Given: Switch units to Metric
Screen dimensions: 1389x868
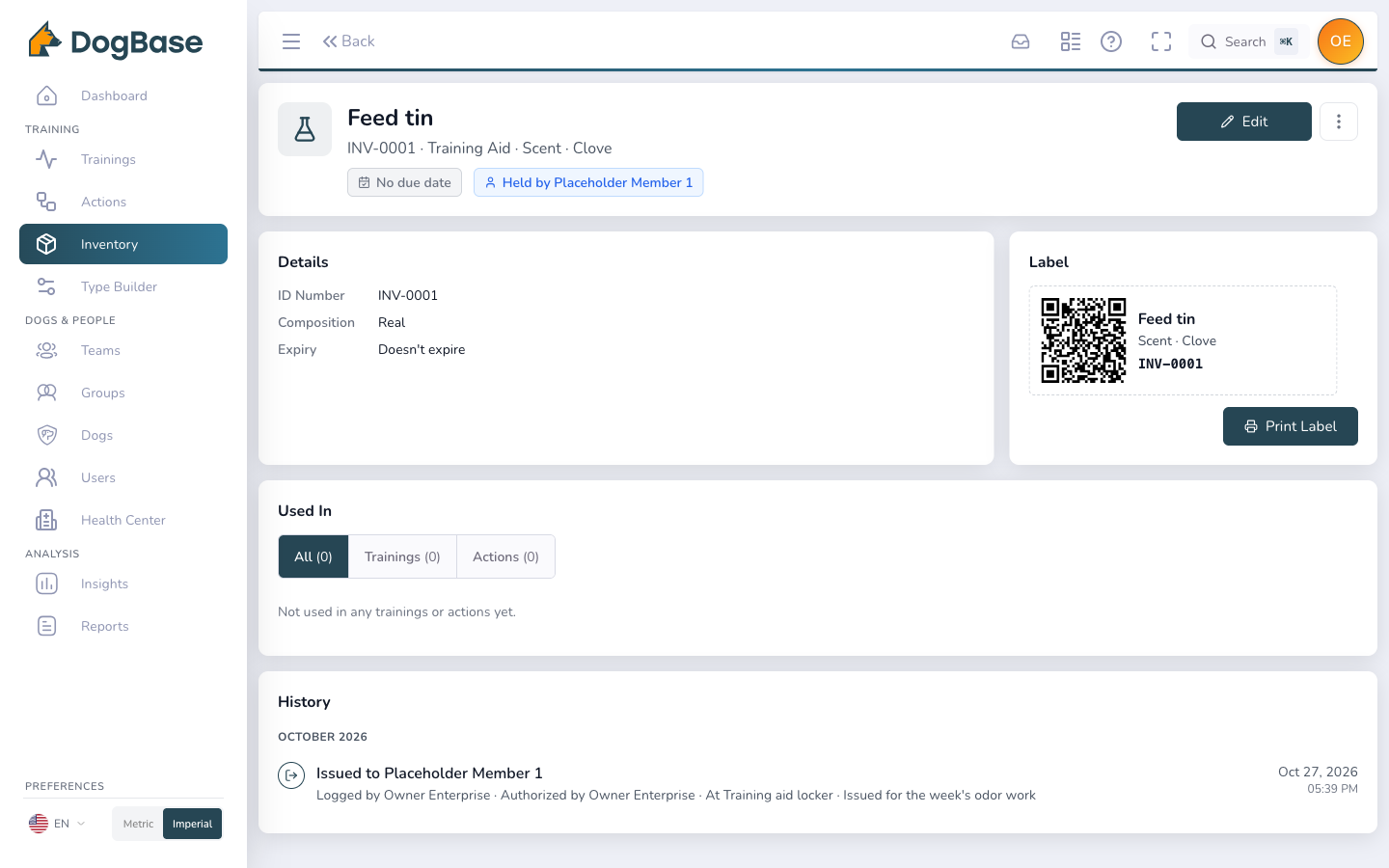Looking at the screenshot, I should click(x=138, y=824).
